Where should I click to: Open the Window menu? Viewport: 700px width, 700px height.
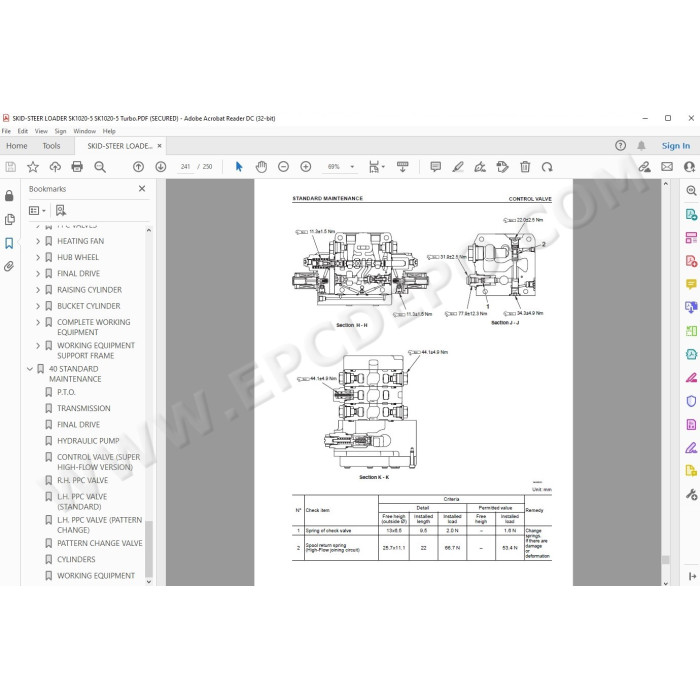[x=85, y=131]
